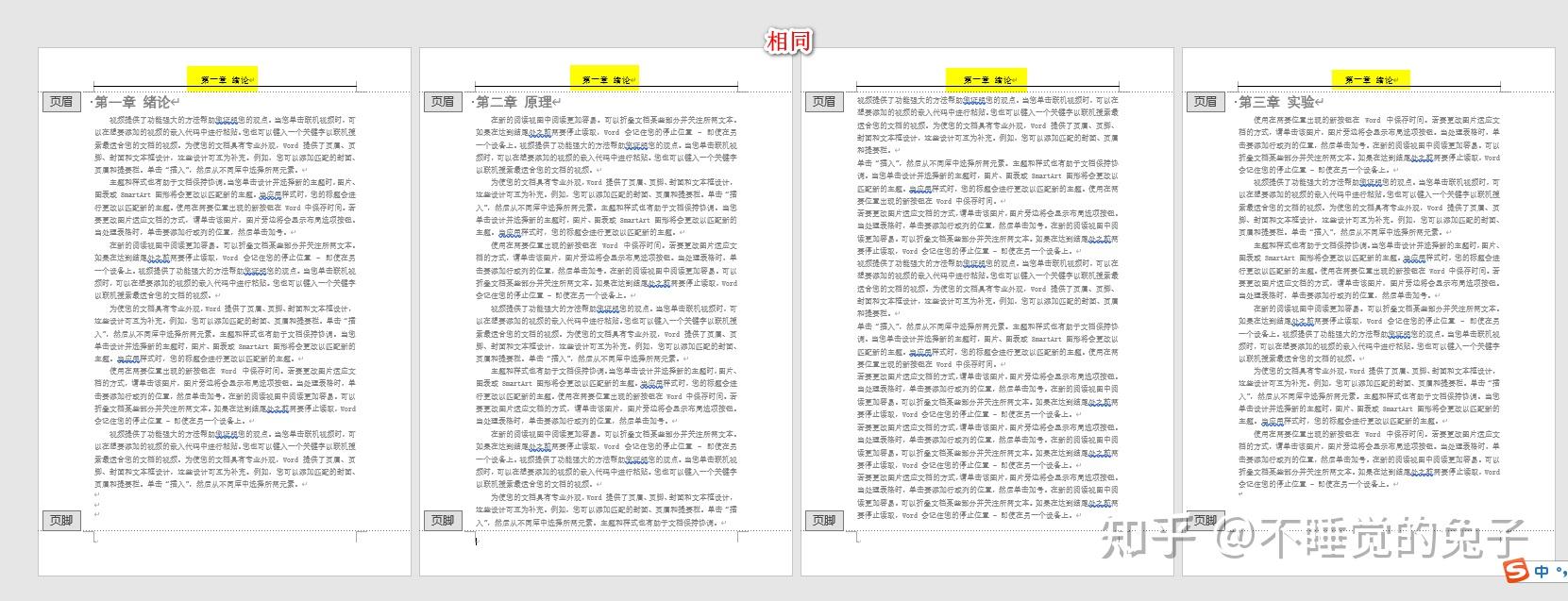This screenshot has height=601, width=1568.
Task: Click the highlighted header text above heading 第三章 实验
Action: tap(1370, 80)
